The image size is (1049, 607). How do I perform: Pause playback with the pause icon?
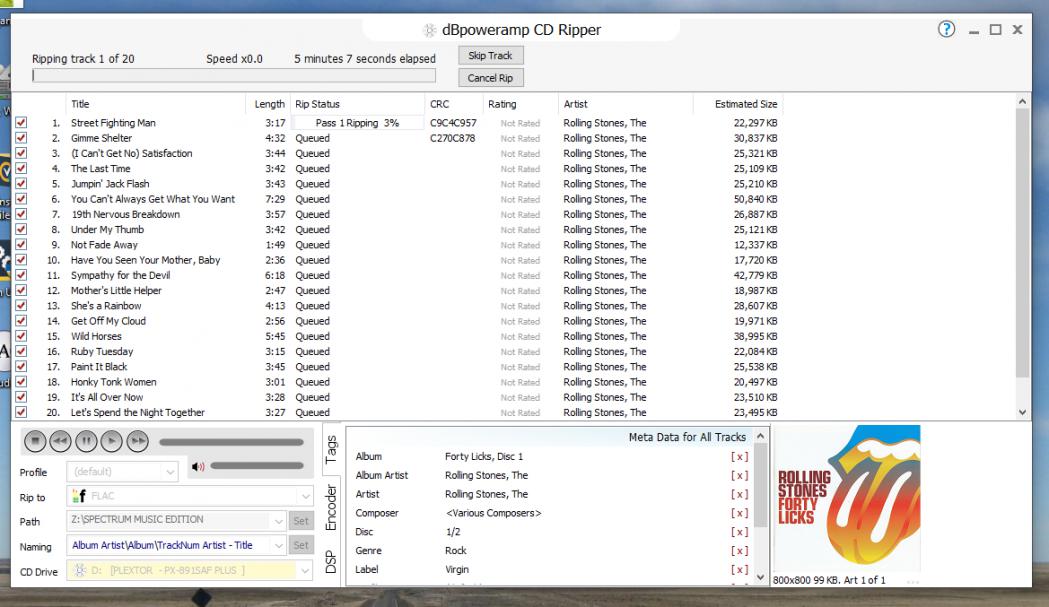85,441
